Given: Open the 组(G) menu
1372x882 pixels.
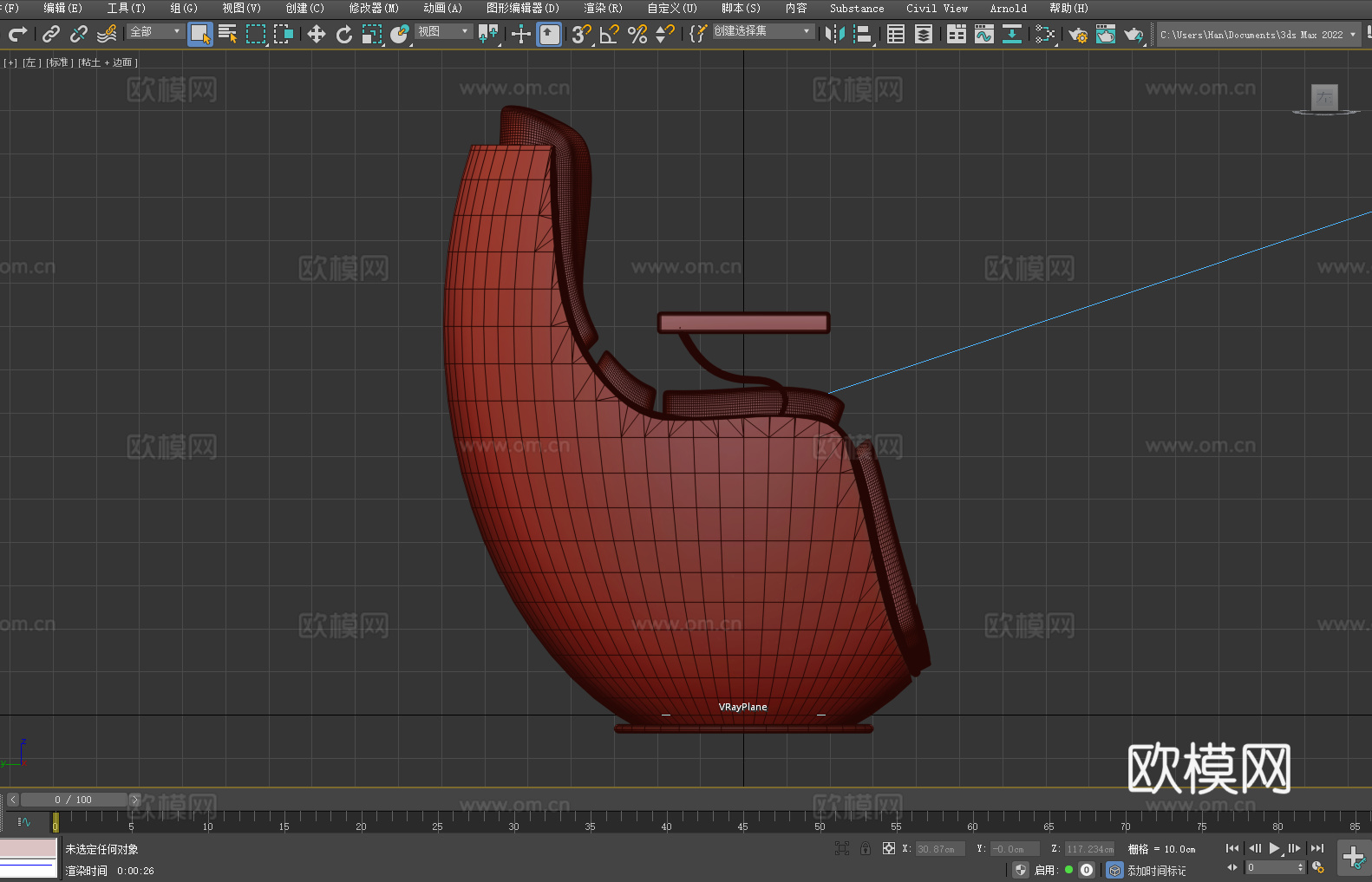Looking at the screenshot, I should tap(184, 8).
